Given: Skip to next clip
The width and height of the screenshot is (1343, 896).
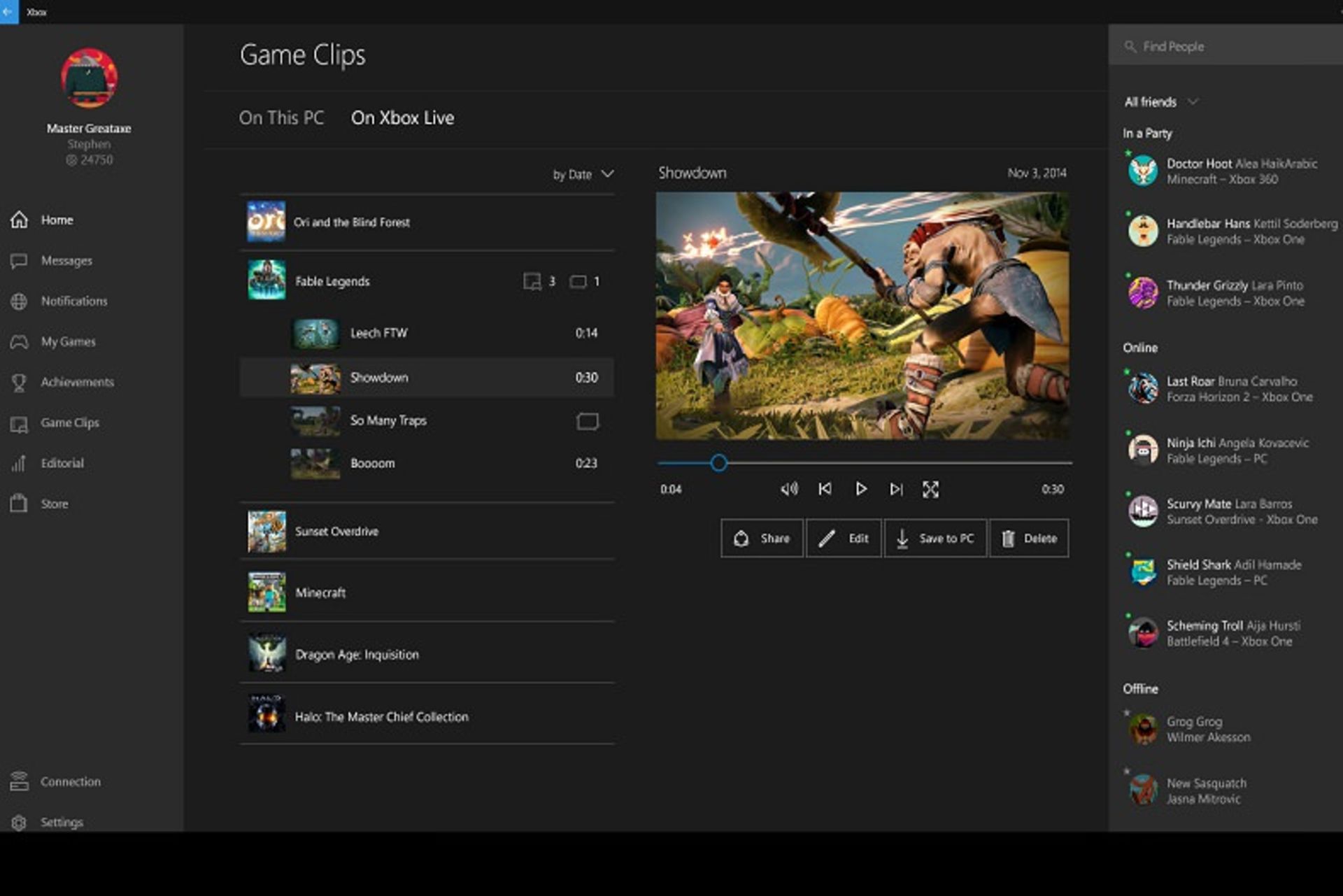Looking at the screenshot, I should pos(896,489).
